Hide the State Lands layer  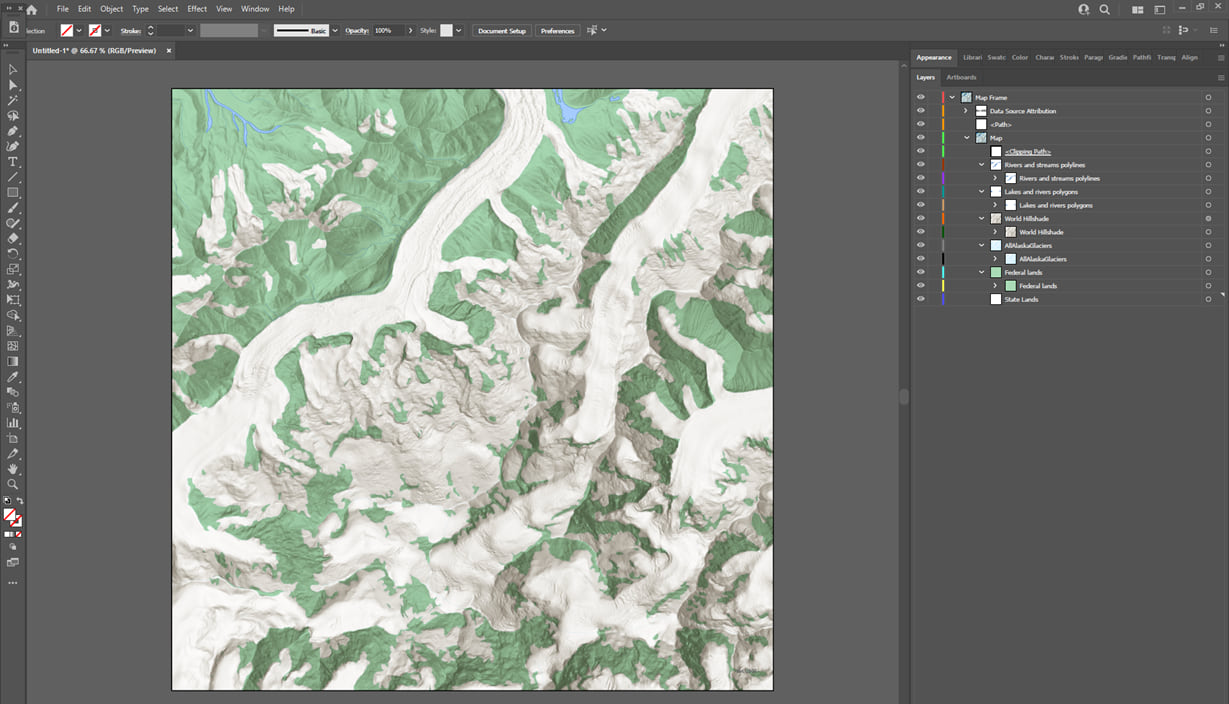[921, 299]
